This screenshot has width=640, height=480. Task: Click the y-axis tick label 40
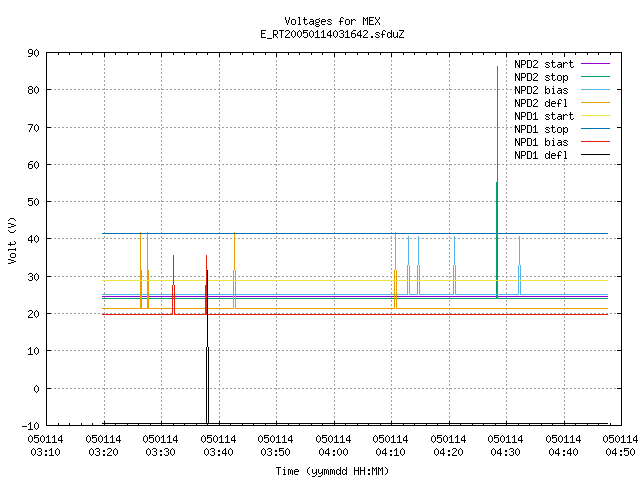pos(34,239)
